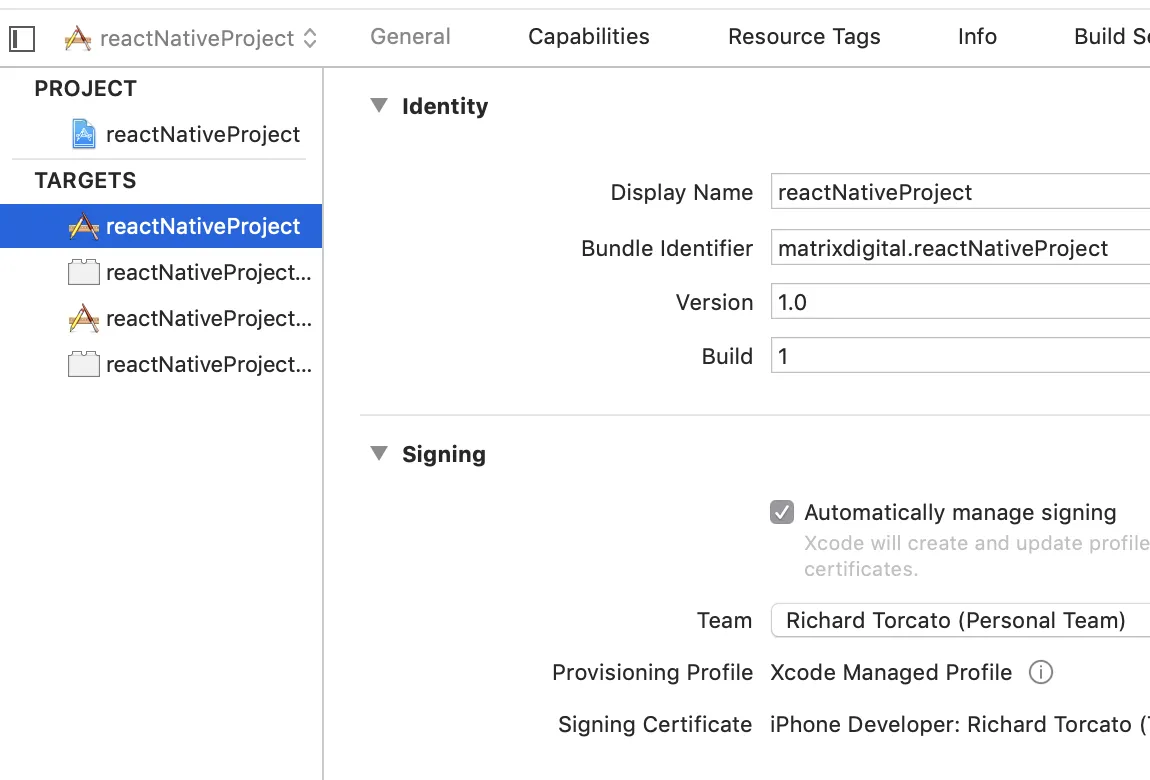Switch to the Capabilities tab
The image size is (1150, 780).
[x=589, y=37]
